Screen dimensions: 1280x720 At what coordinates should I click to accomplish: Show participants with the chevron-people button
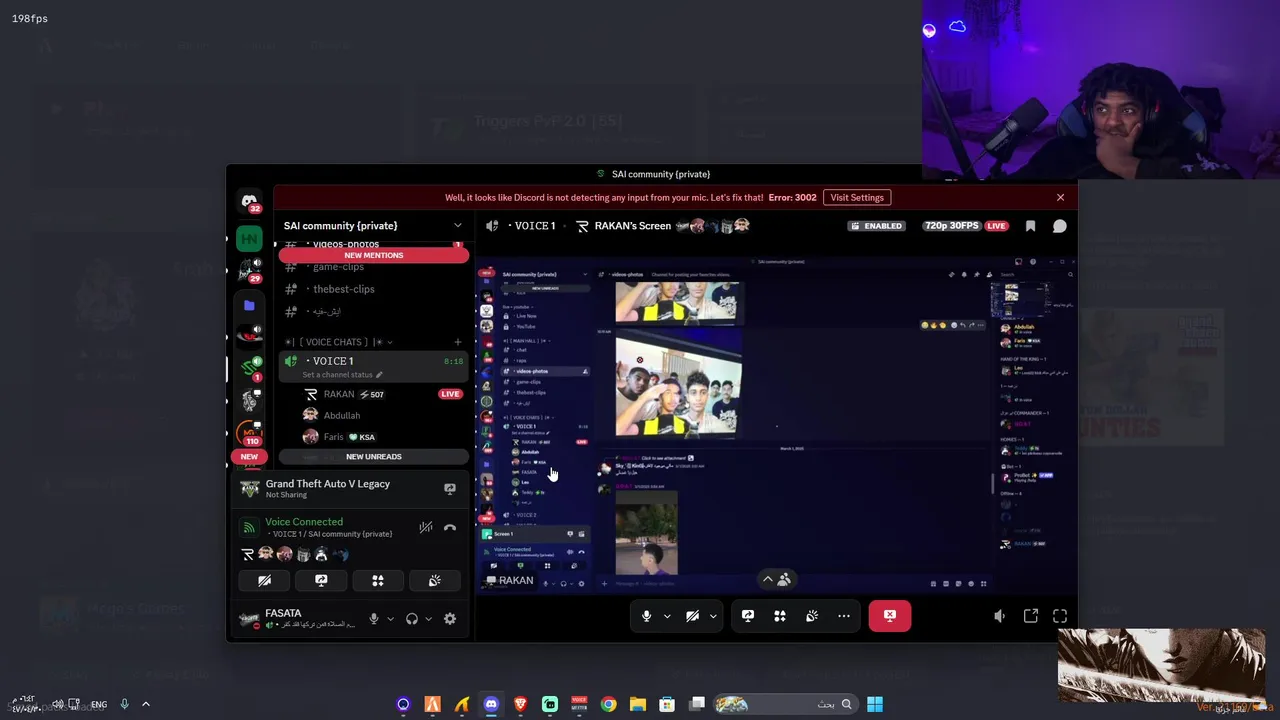pos(776,579)
